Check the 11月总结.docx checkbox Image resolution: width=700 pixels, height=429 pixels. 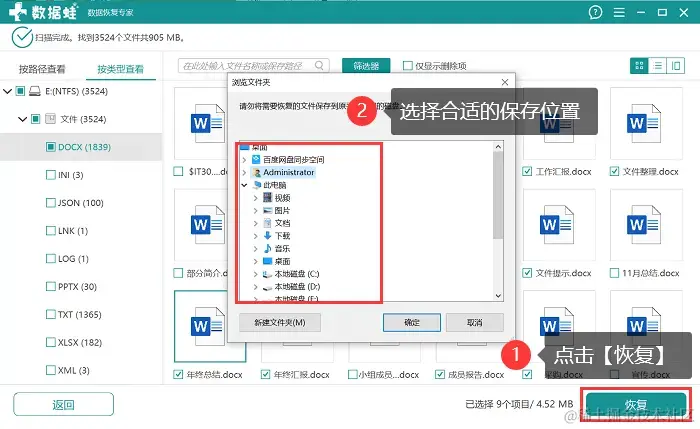(x=614, y=273)
